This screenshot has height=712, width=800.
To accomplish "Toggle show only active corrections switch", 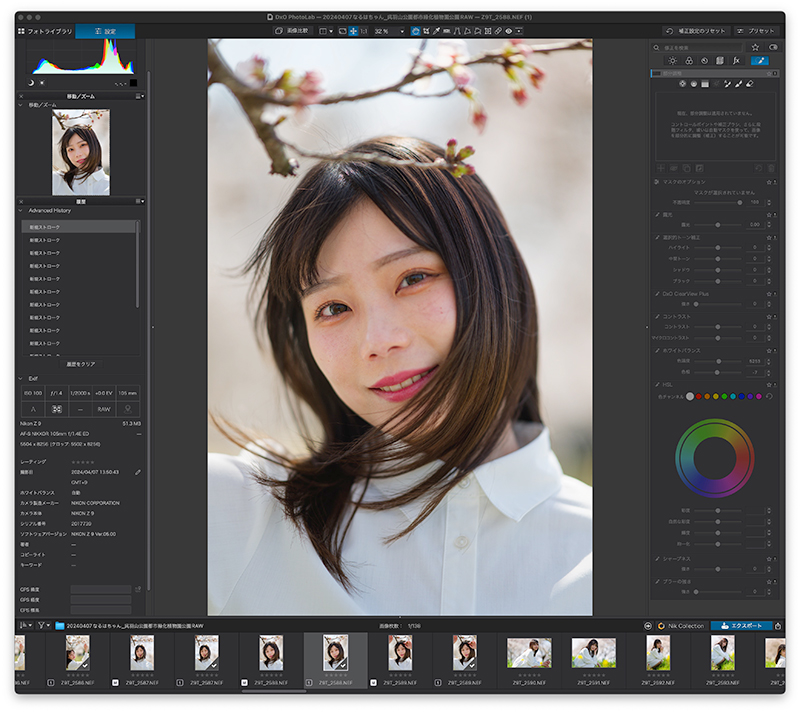I will coord(773,47).
